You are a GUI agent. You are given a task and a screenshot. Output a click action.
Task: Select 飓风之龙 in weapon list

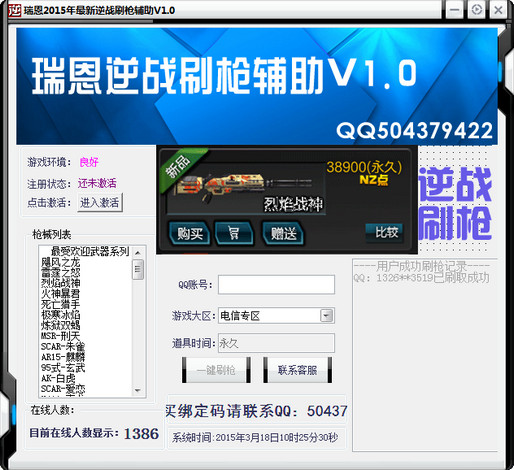click(x=61, y=262)
